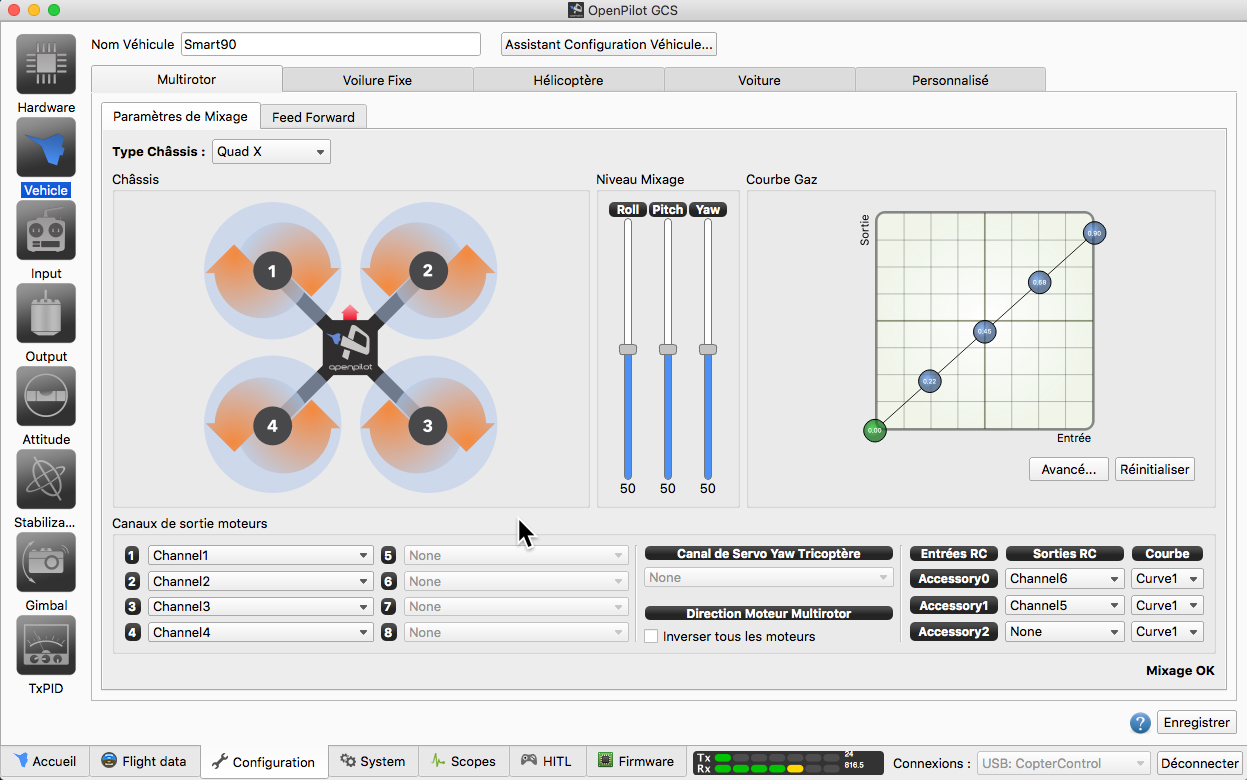Switch to the Multirotor tab
Viewport: 1247px width, 780px height.
coord(186,80)
